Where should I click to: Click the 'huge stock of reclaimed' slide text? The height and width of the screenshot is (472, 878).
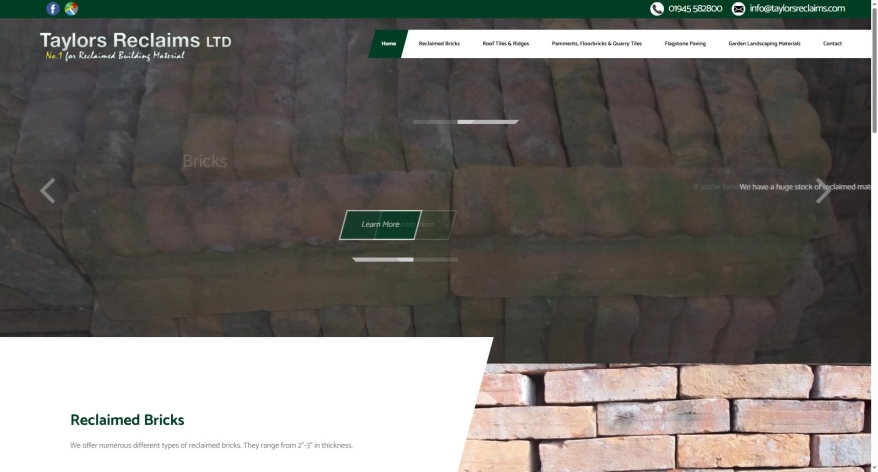805,187
